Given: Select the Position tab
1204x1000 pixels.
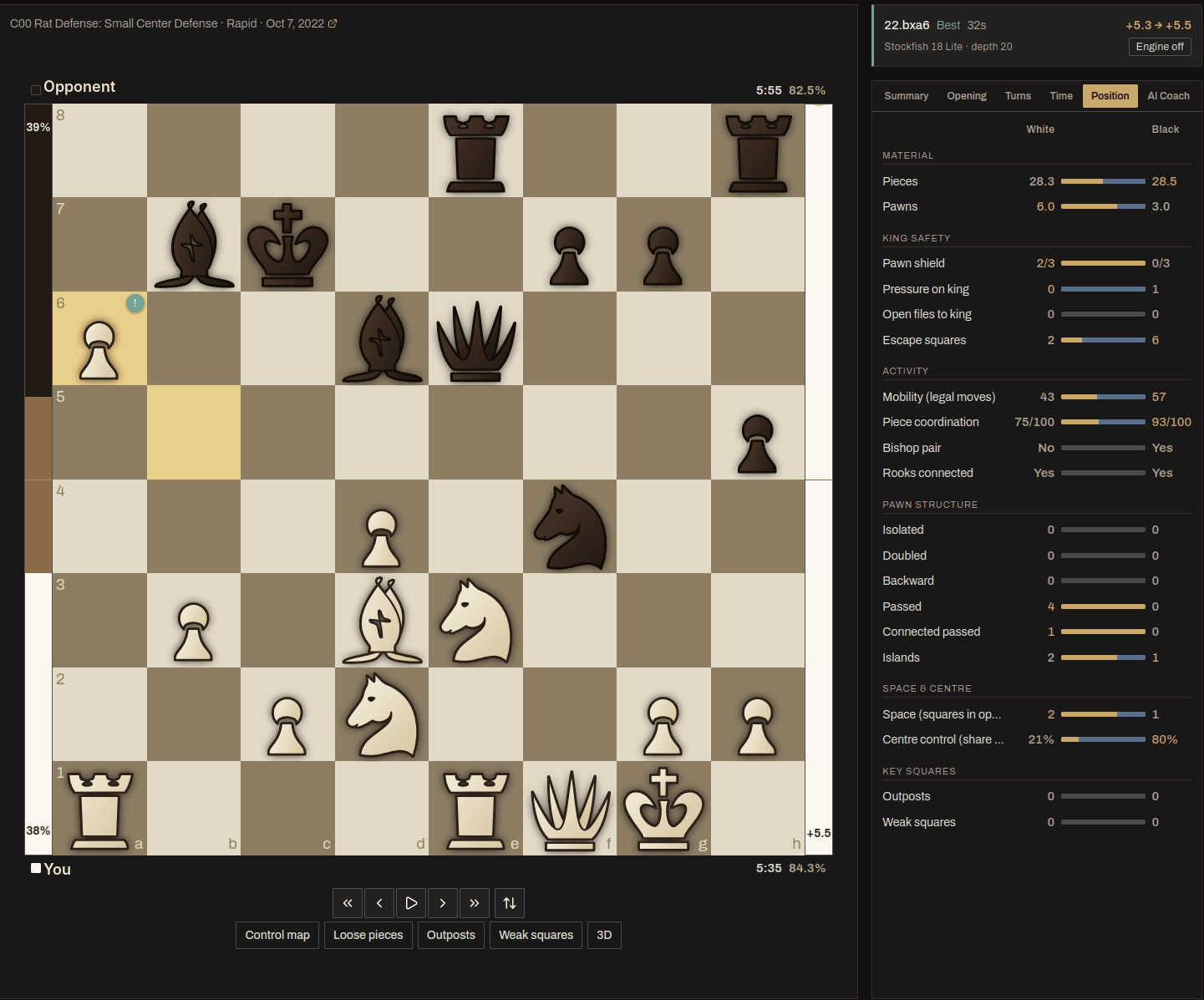Looking at the screenshot, I should (x=1110, y=96).
